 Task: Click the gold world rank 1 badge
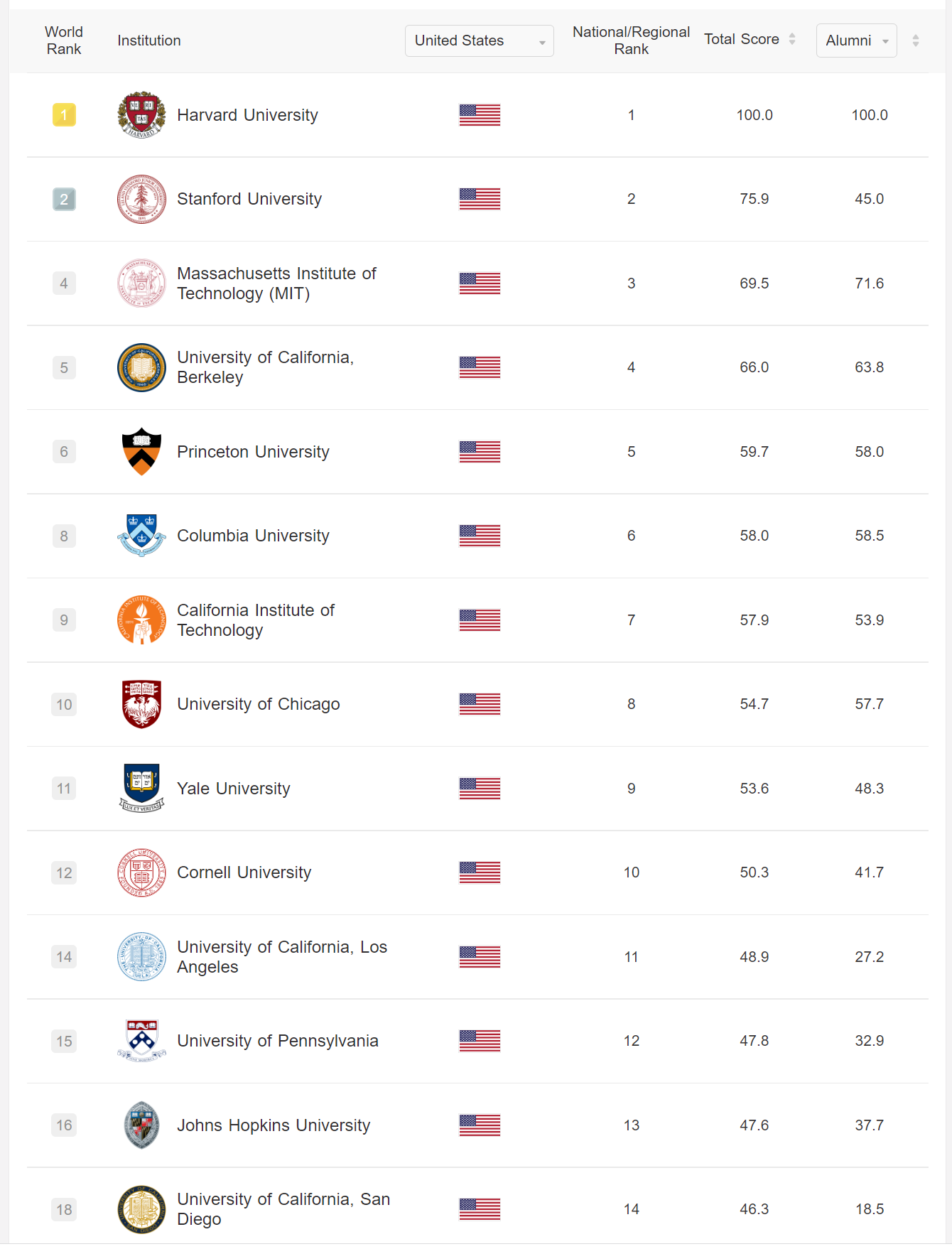tap(64, 115)
